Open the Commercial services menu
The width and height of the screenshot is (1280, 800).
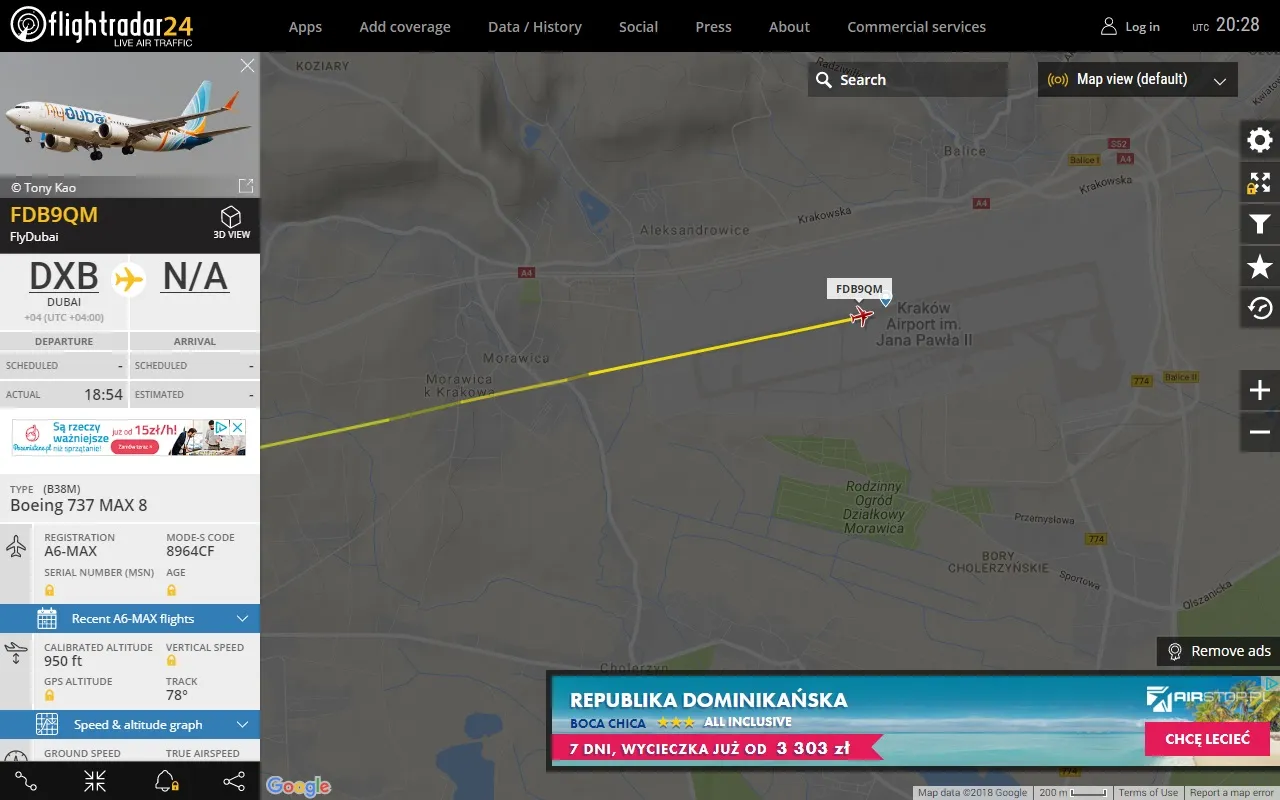(x=916, y=26)
